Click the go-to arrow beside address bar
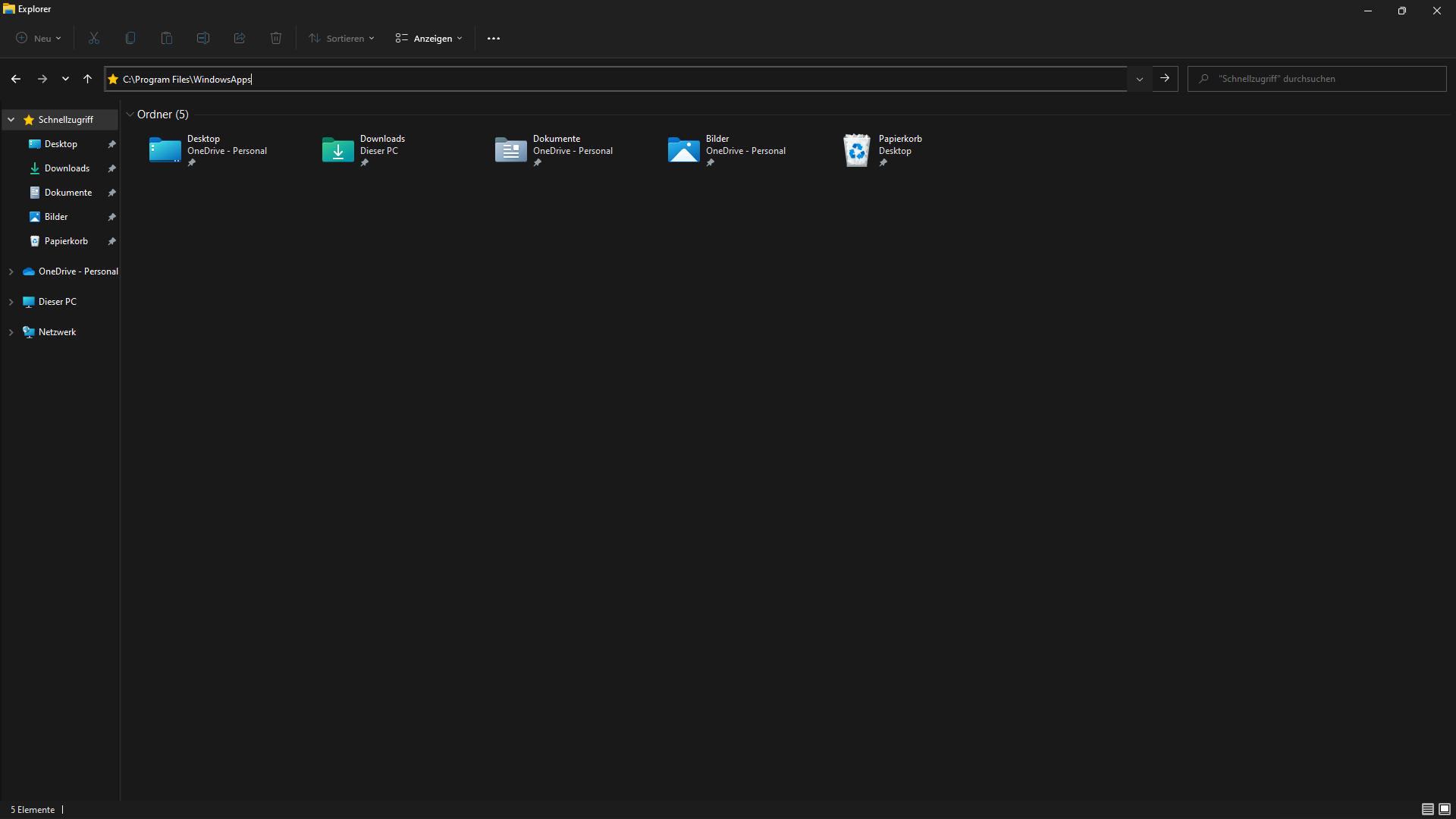1456x819 pixels. pyautogui.click(x=1165, y=79)
